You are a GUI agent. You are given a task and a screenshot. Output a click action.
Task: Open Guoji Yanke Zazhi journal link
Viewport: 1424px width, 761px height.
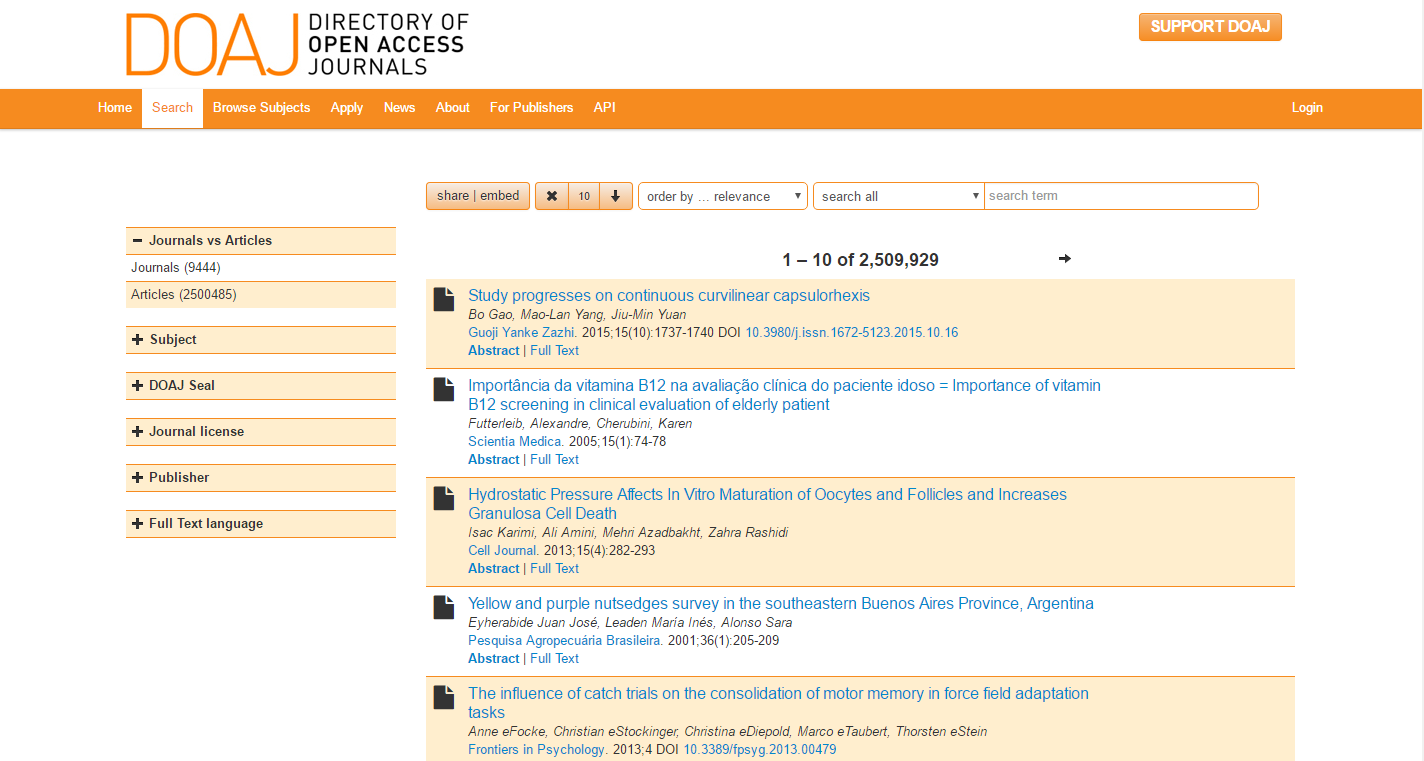522,333
